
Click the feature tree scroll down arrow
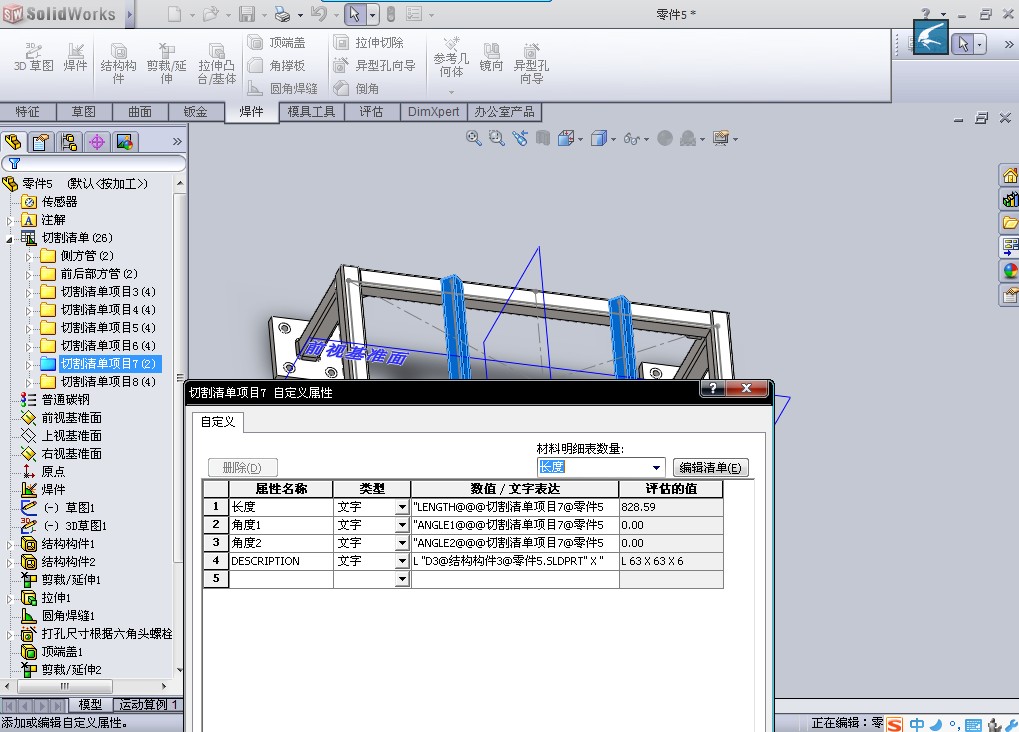click(179, 670)
